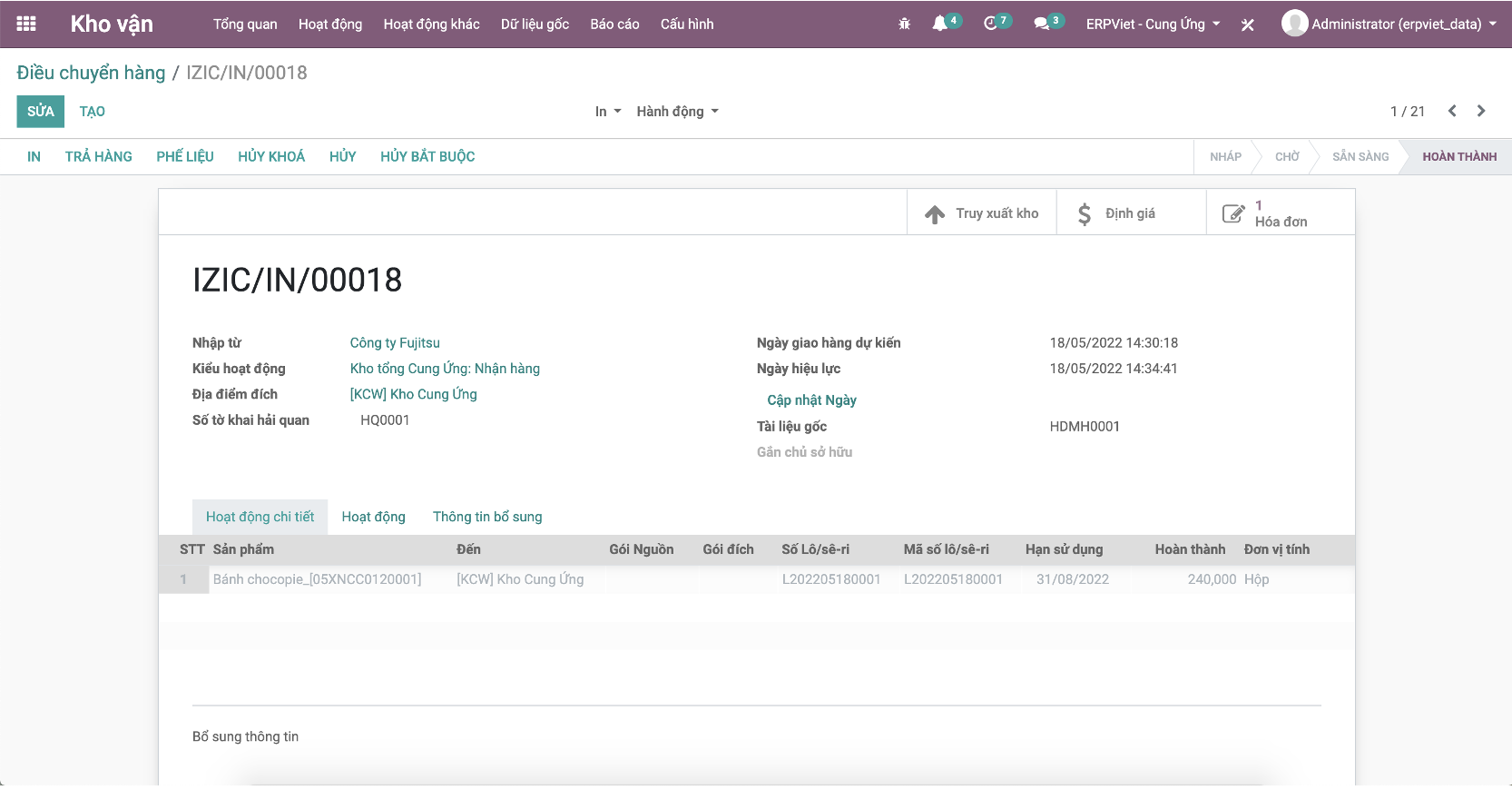Image resolution: width=1512 pixels, height=790 pixels.
Task: Switch to the Thông tin bổ sung tab
Action: coord(487,517)
